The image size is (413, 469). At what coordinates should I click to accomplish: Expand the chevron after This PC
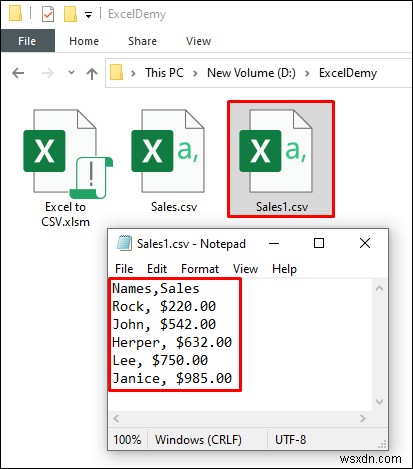195,73
